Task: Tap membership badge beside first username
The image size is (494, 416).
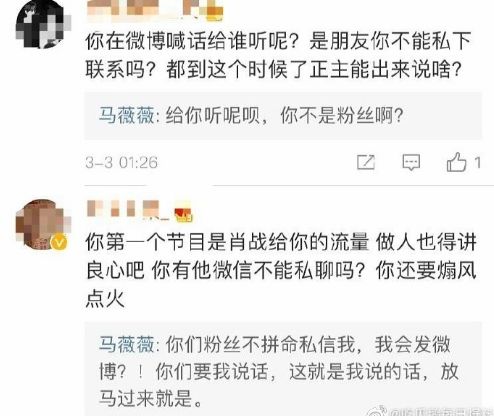Action: [214, 13]
